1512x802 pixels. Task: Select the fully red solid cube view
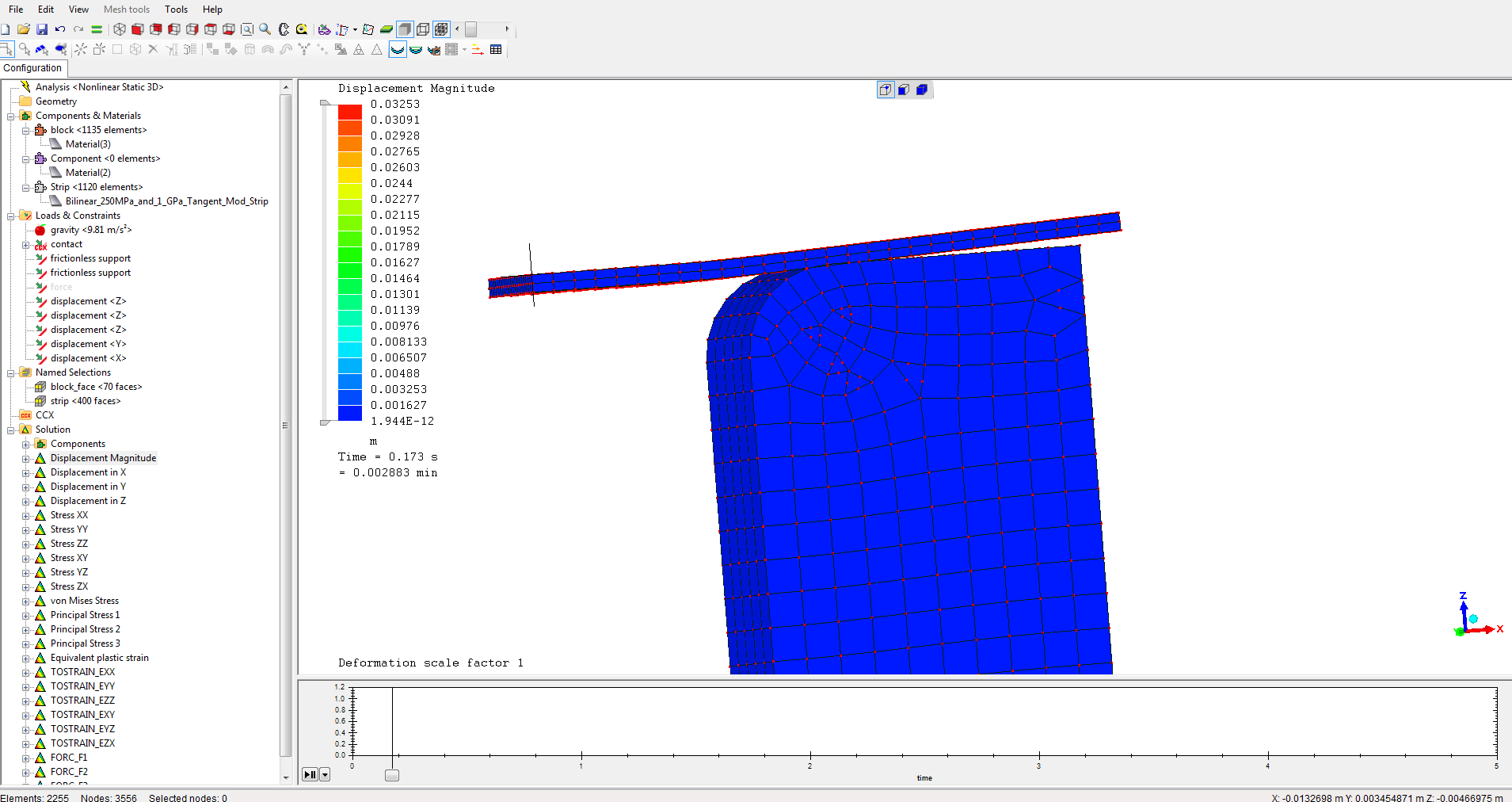tap(137, 29)
